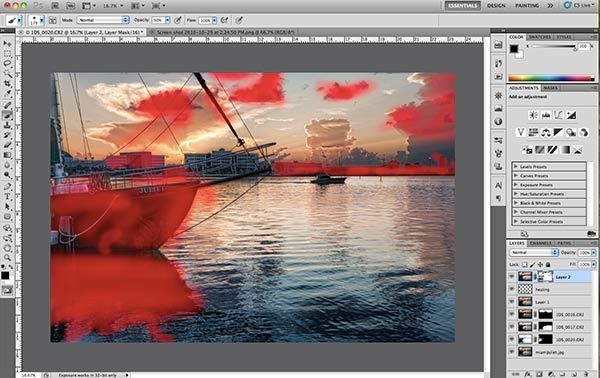Open the layer blend mode dropdown

(x=534, y=253)
